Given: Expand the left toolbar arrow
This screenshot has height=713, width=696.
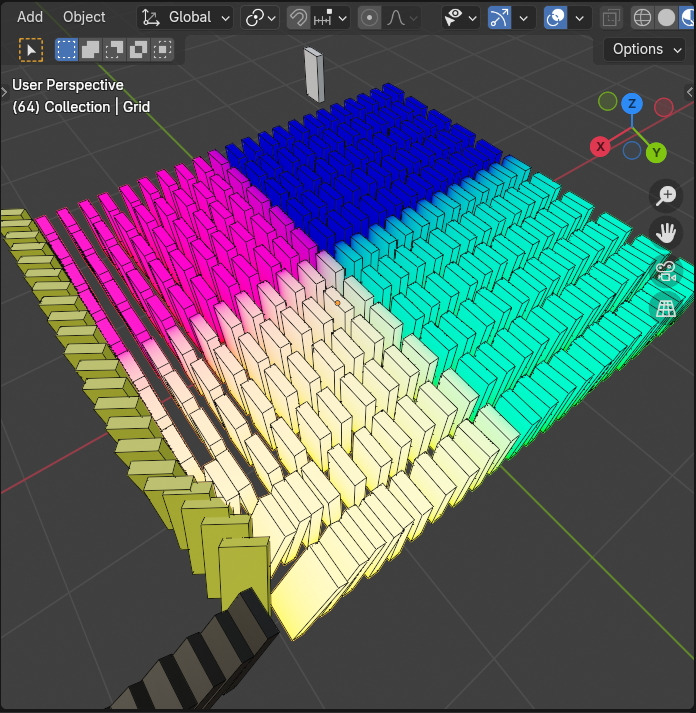Looking at the screenshot, I should (x=4, y=93).
